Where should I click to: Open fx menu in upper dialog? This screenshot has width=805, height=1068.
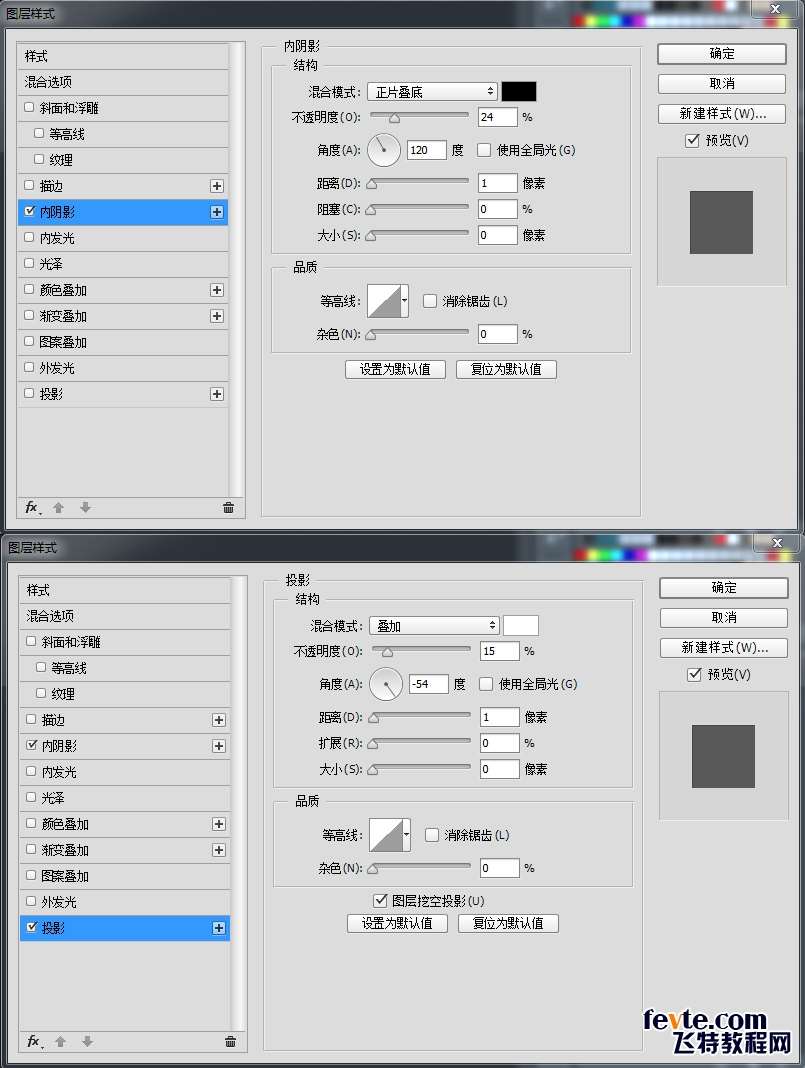[33, 507]
